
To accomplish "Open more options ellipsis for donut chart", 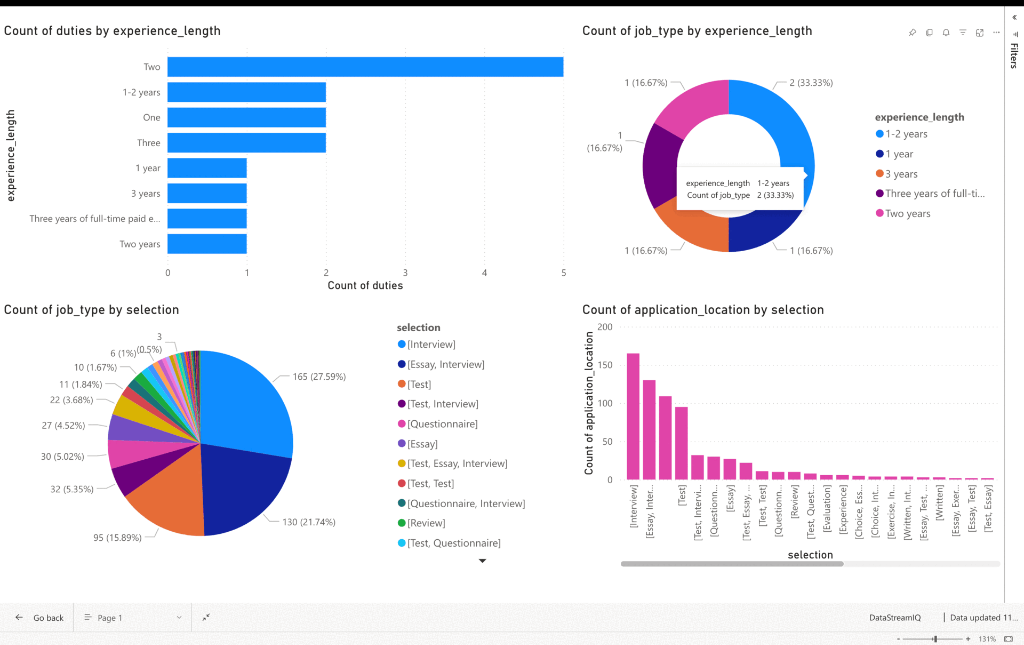I will [996, 33].
